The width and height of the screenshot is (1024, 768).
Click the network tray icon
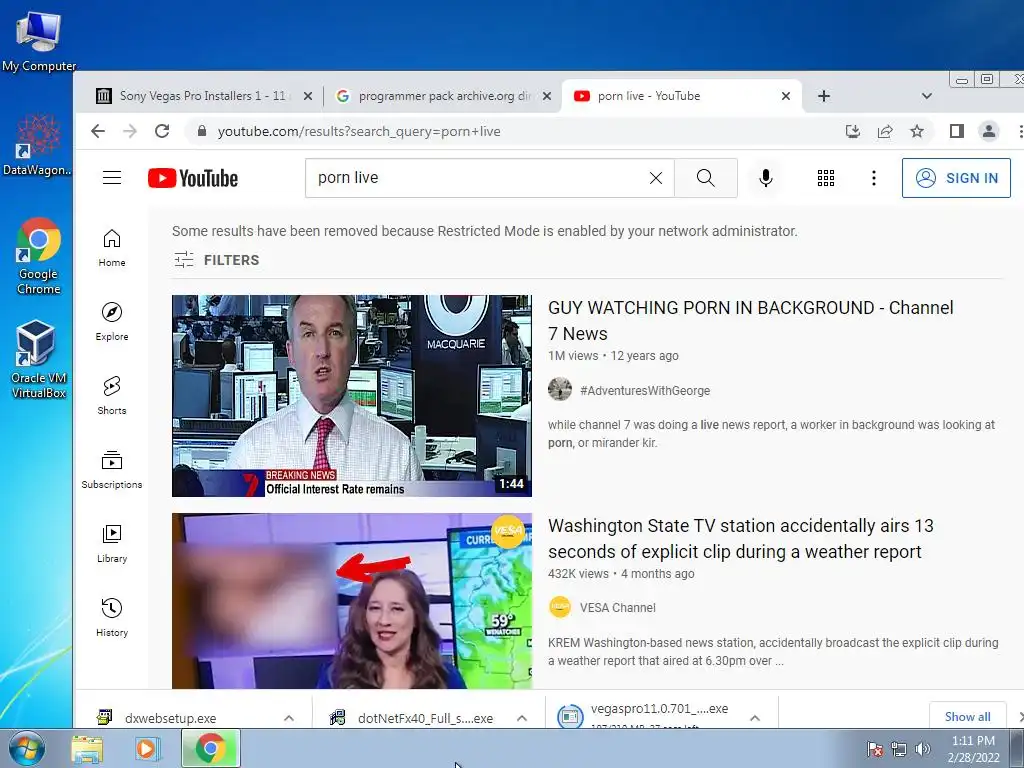(x=899, y=749)
